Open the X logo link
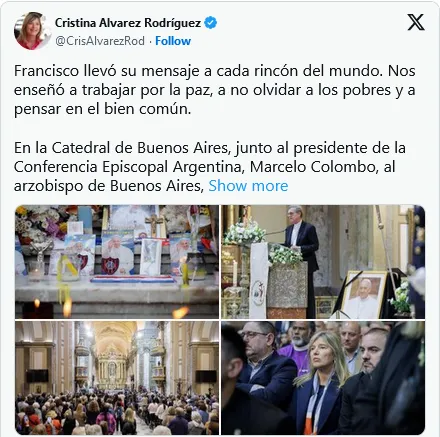 pos(416,23)
